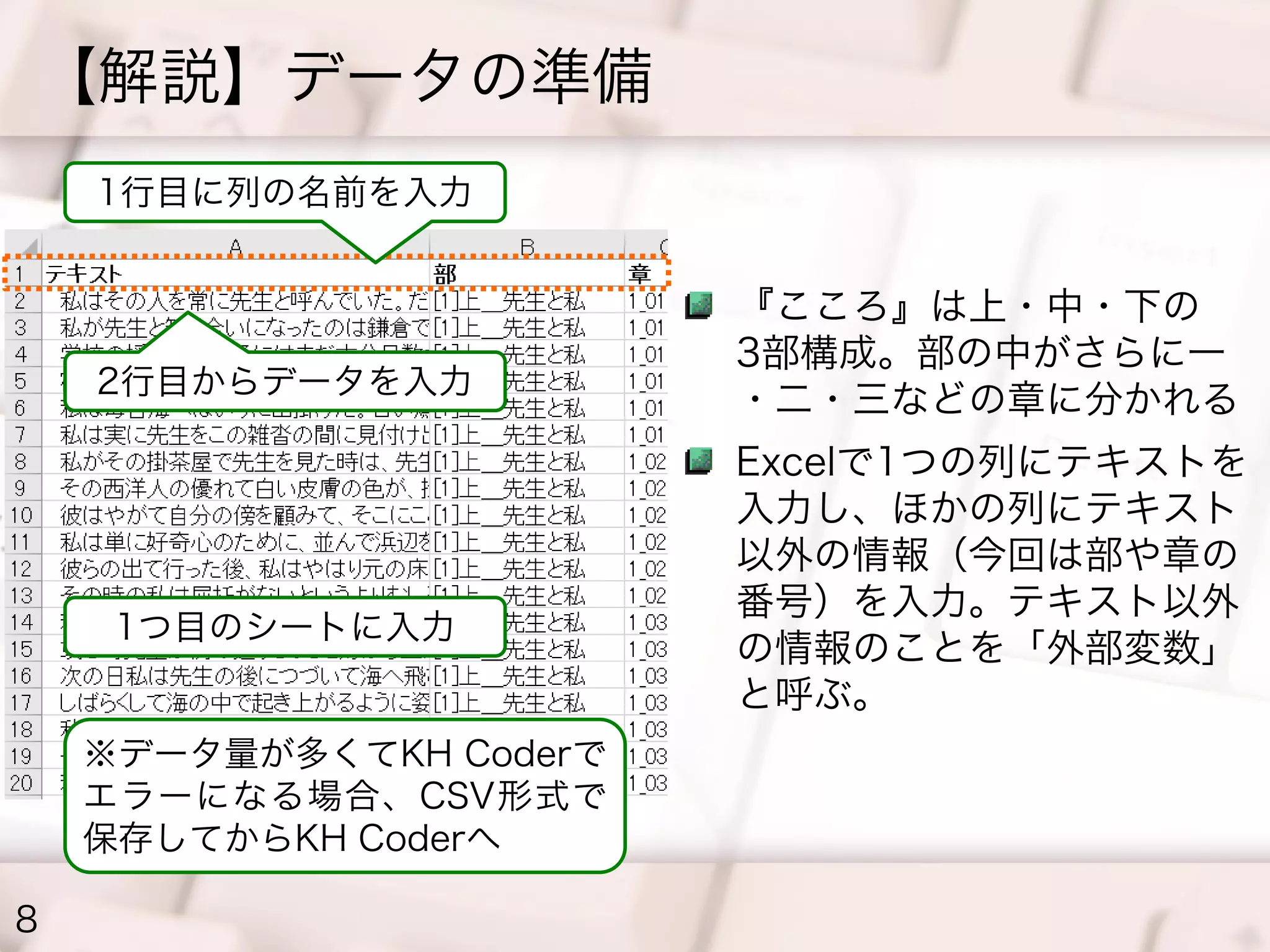Select column A header

pyautogui.click(x=235, y=246)
